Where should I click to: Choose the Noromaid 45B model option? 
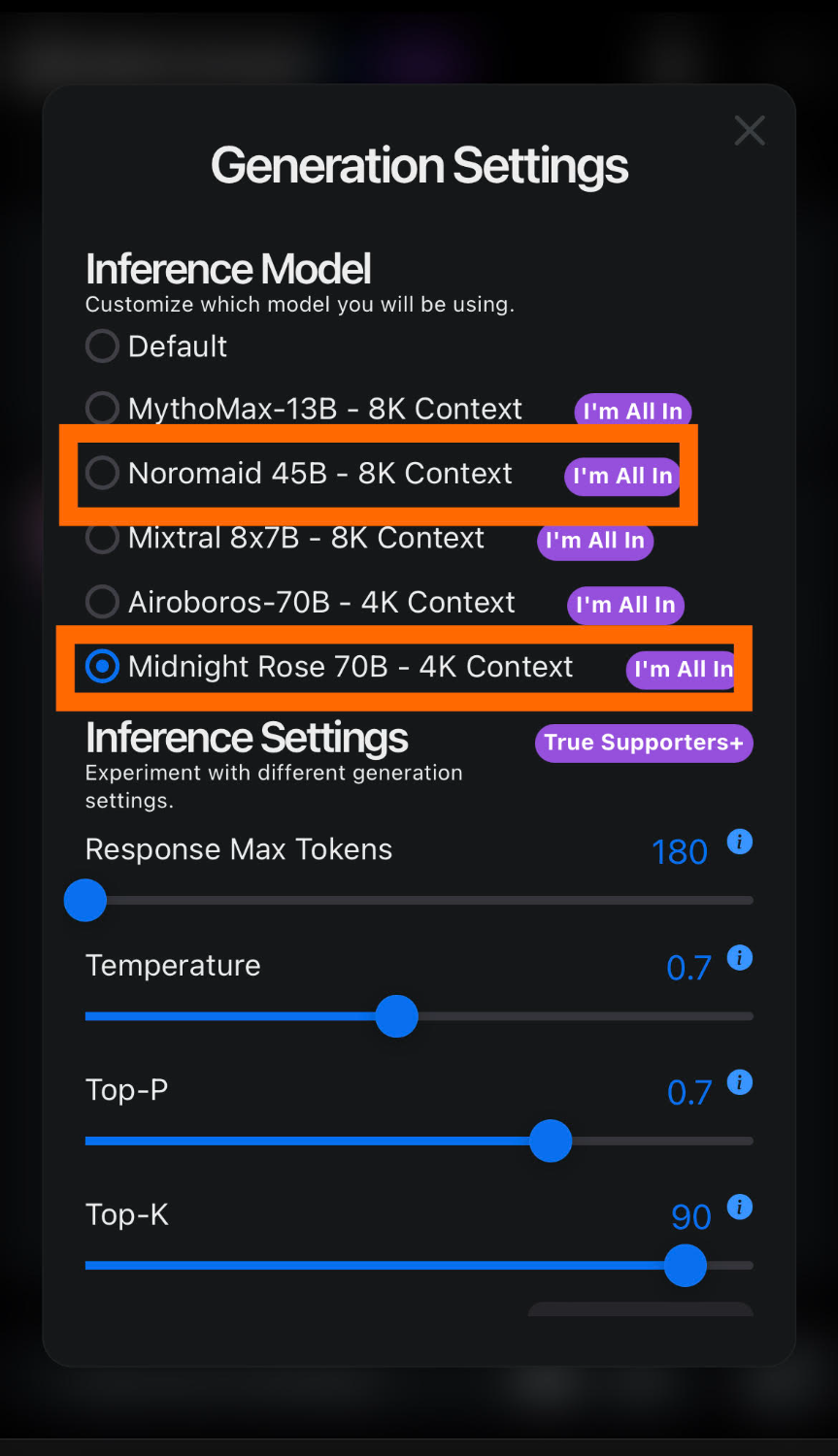click(x=102, y=474)
